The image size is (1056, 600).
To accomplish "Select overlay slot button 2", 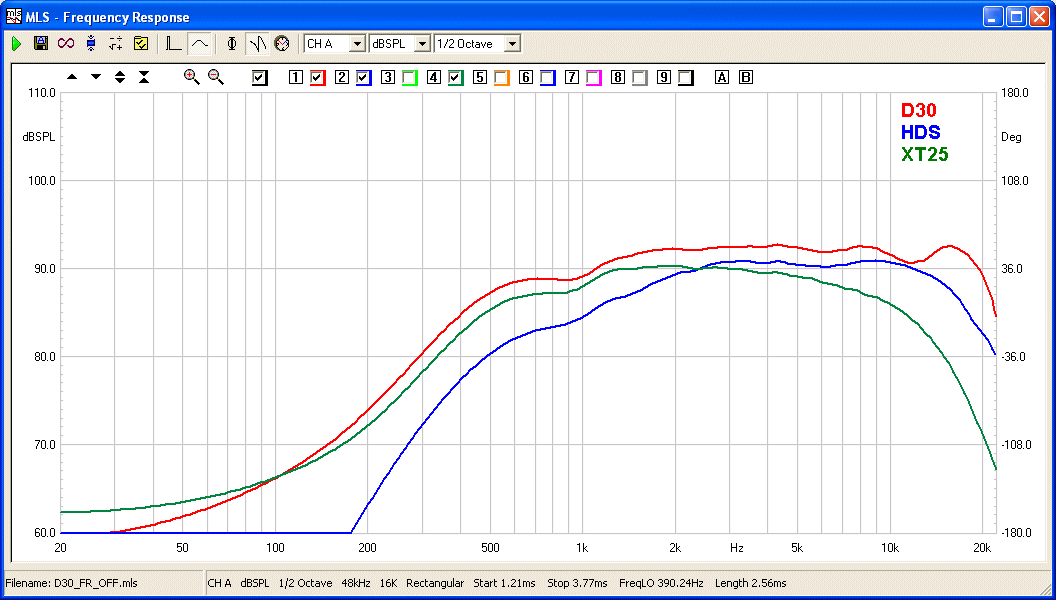I will point(342,77).
